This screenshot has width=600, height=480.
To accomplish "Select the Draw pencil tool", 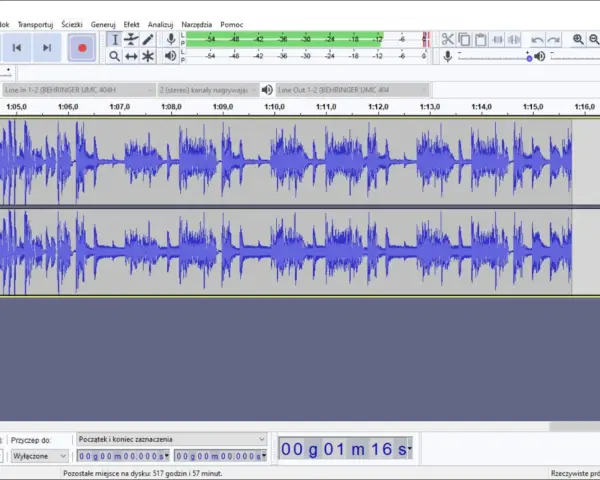I will 148,39.
